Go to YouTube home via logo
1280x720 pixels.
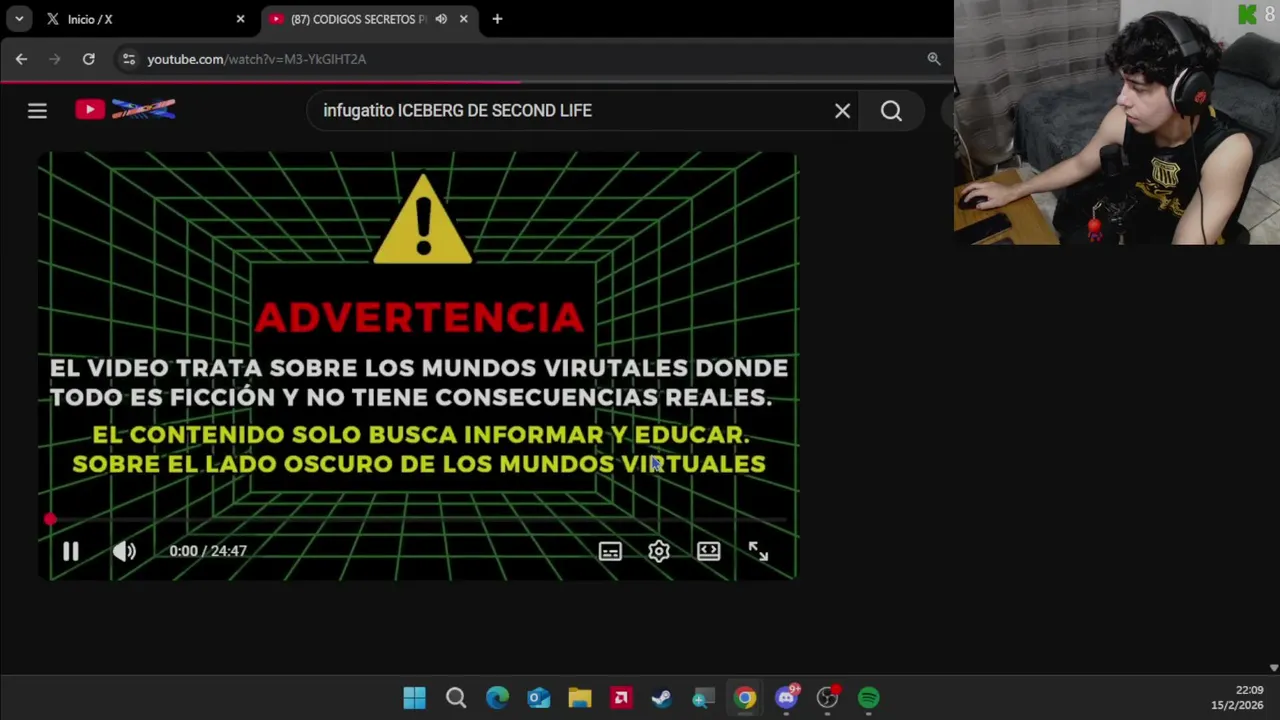[x=126, y=110]
